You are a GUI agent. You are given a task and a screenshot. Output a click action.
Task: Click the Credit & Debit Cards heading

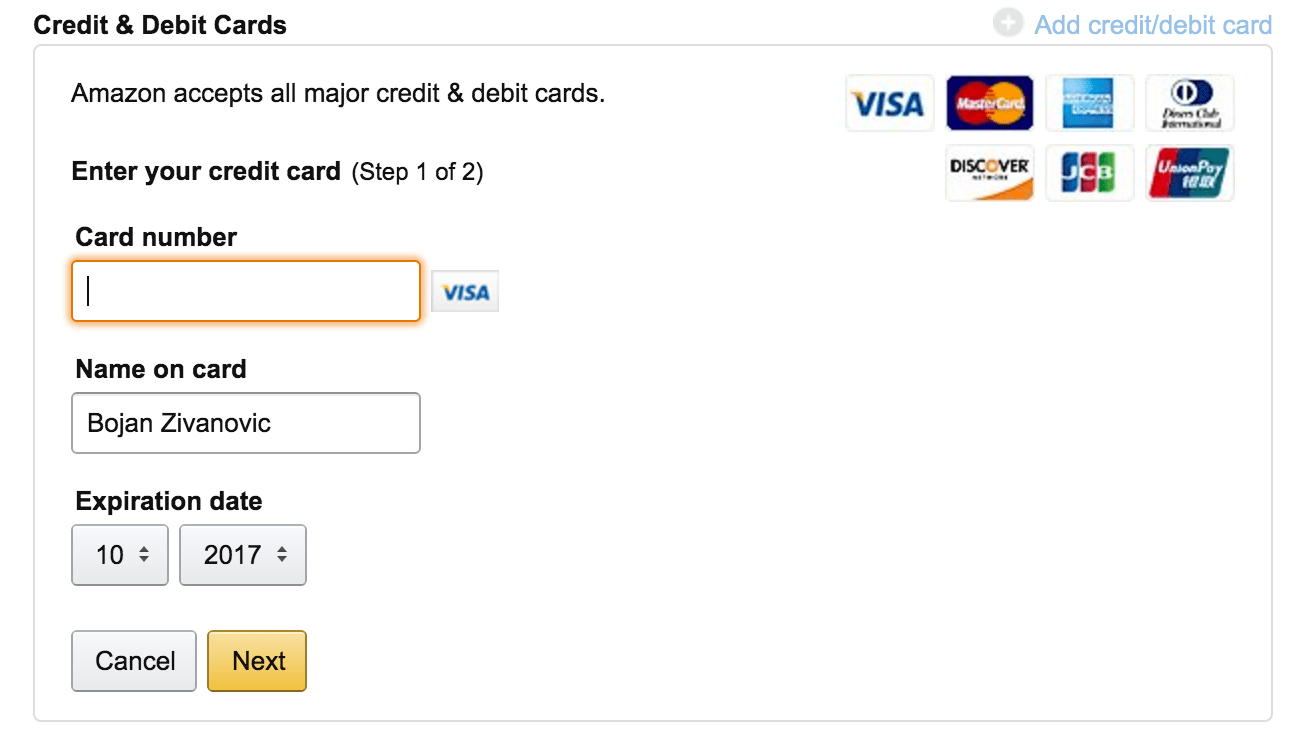[160, 24]
